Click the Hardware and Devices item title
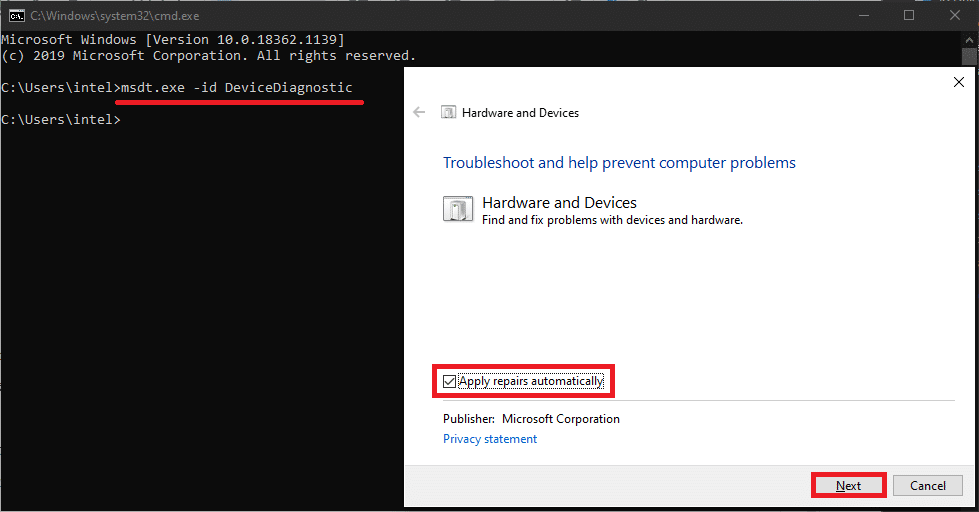 coord(559,202)
